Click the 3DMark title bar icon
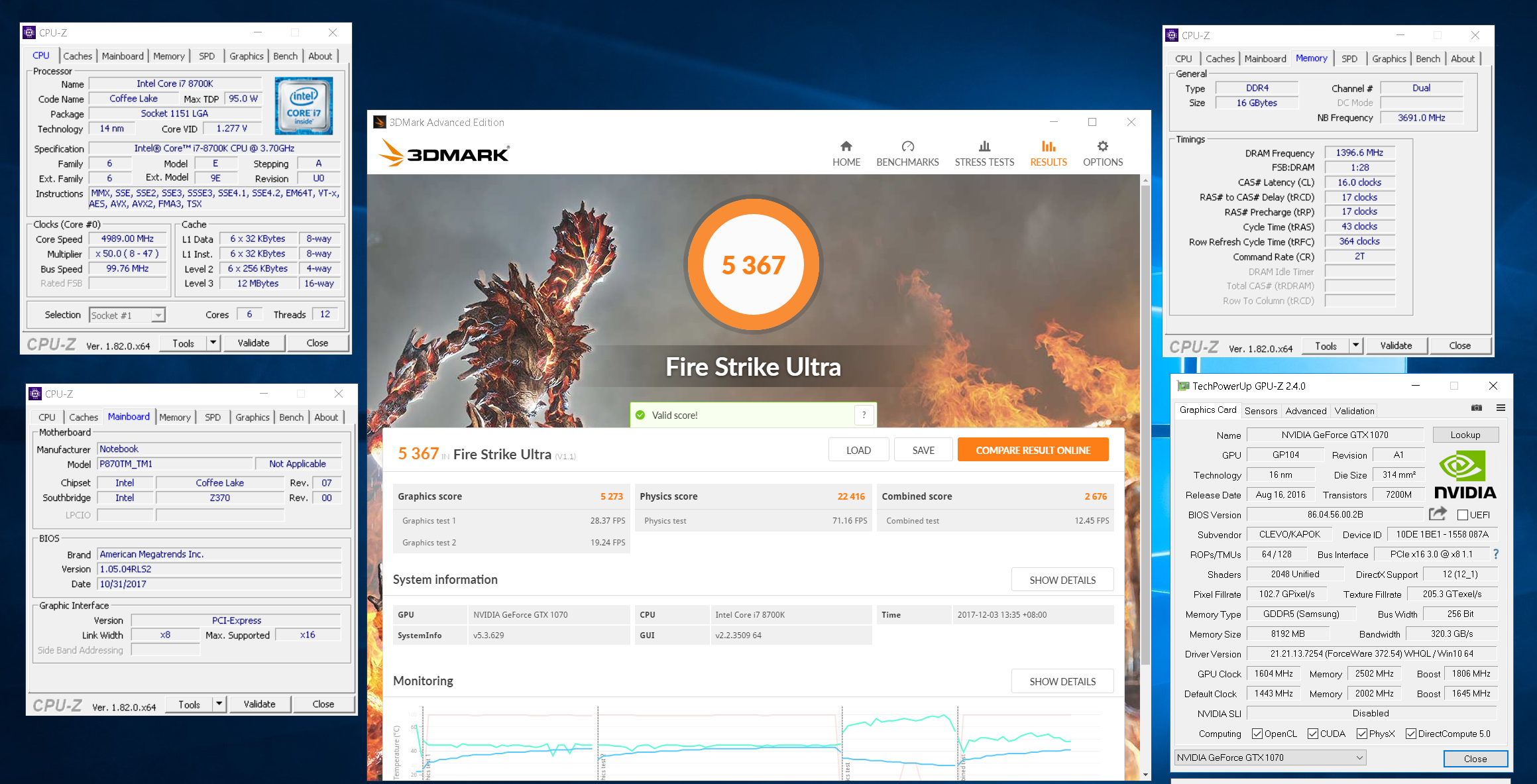This screenshot has width=1537, height=784. [380, 123]
